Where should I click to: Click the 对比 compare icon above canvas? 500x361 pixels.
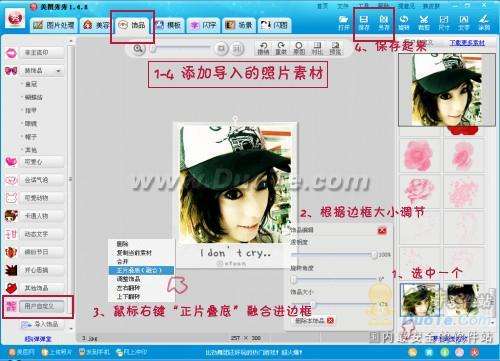(317, 48)
